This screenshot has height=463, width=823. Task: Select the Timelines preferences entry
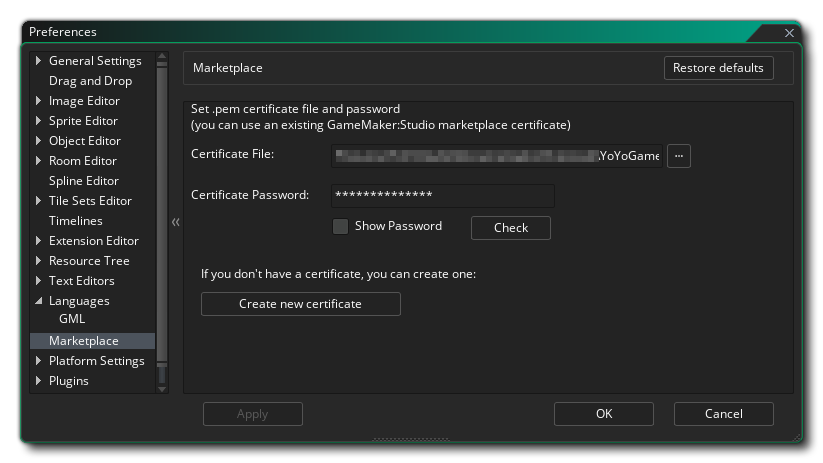coord(75,221)
